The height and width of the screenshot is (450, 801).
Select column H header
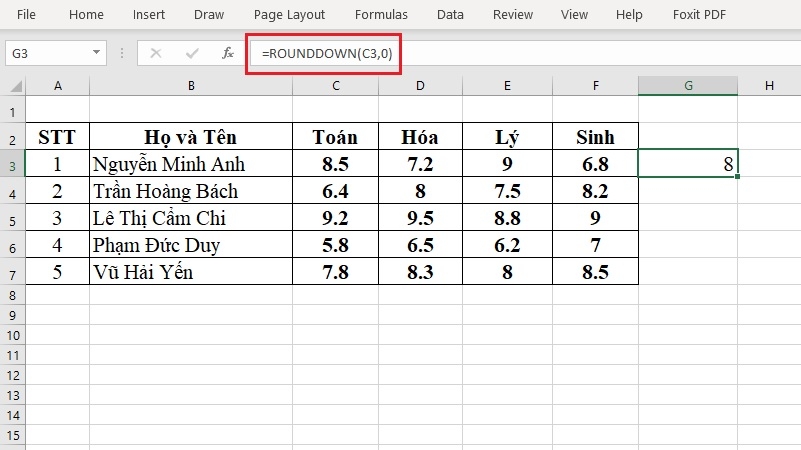coord(769,86)
